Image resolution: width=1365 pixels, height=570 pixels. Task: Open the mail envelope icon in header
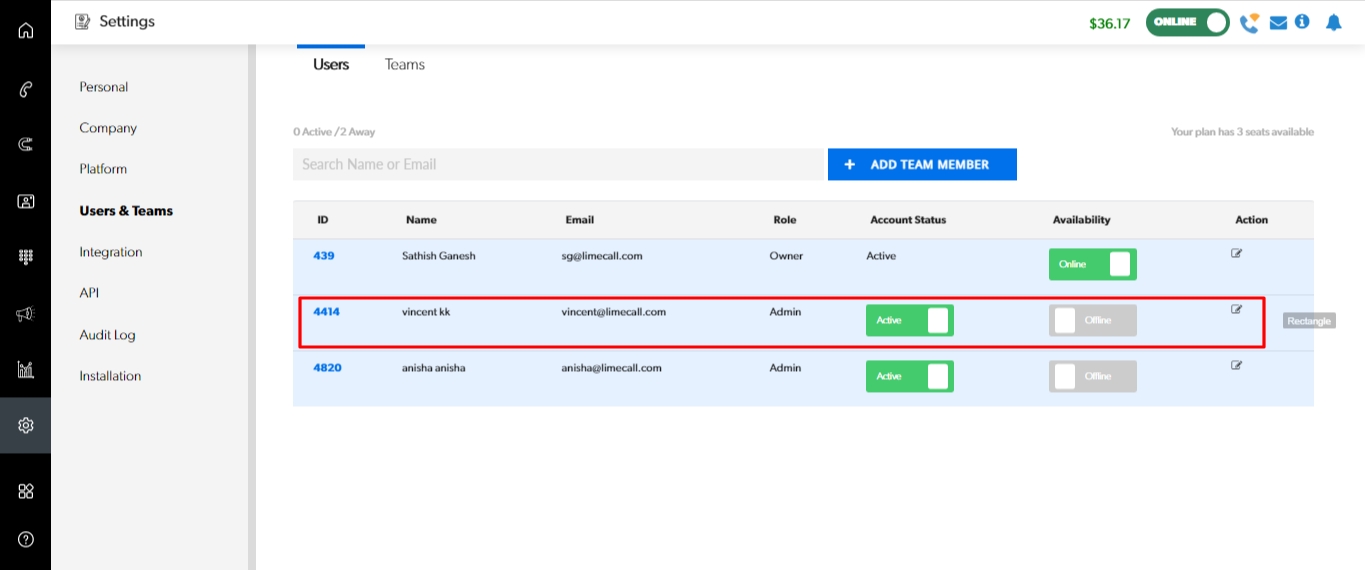[x=1278, y=23]
